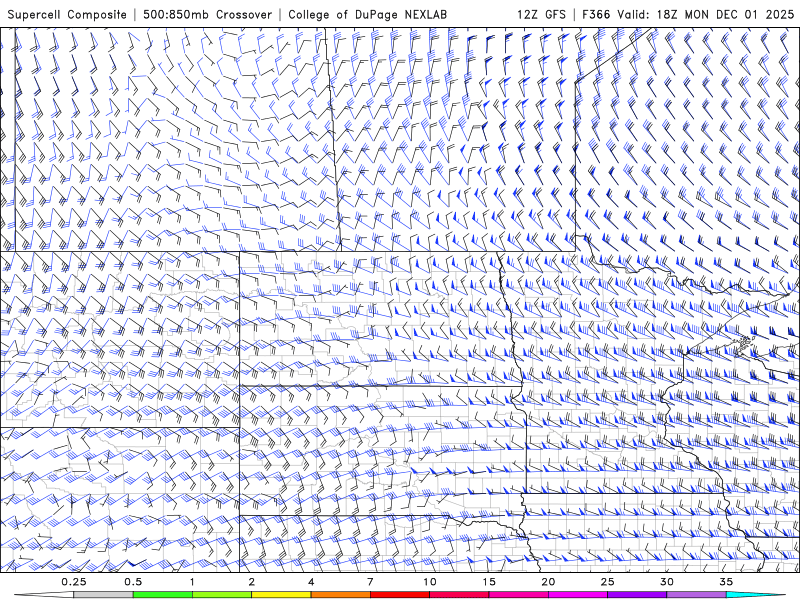Select the bright green colorbar segment between 0.5 and 1
The image size is (800, 600).
click(x=163, y=595)
